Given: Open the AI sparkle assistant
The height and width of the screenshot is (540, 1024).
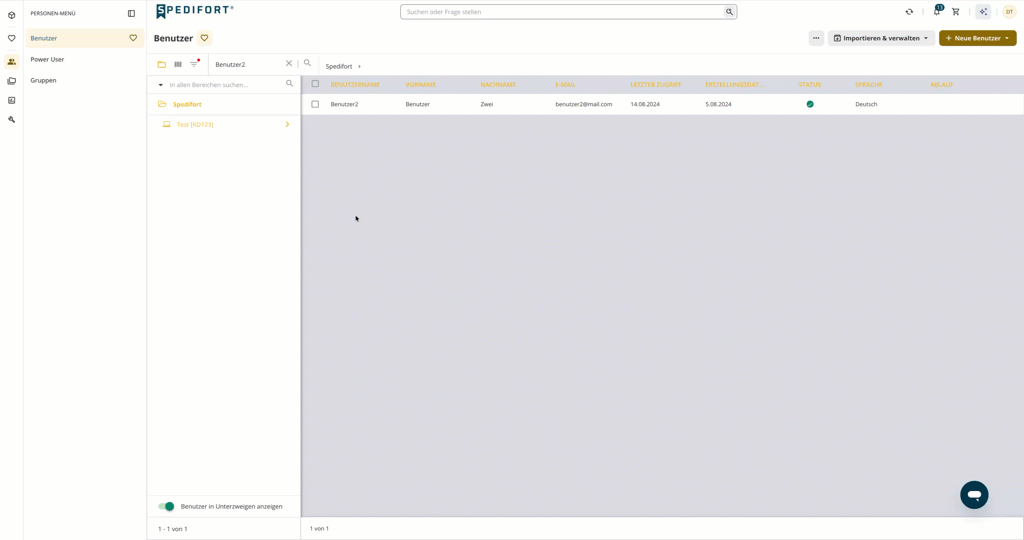Looking at the screenshot, I should pos(983,12).
